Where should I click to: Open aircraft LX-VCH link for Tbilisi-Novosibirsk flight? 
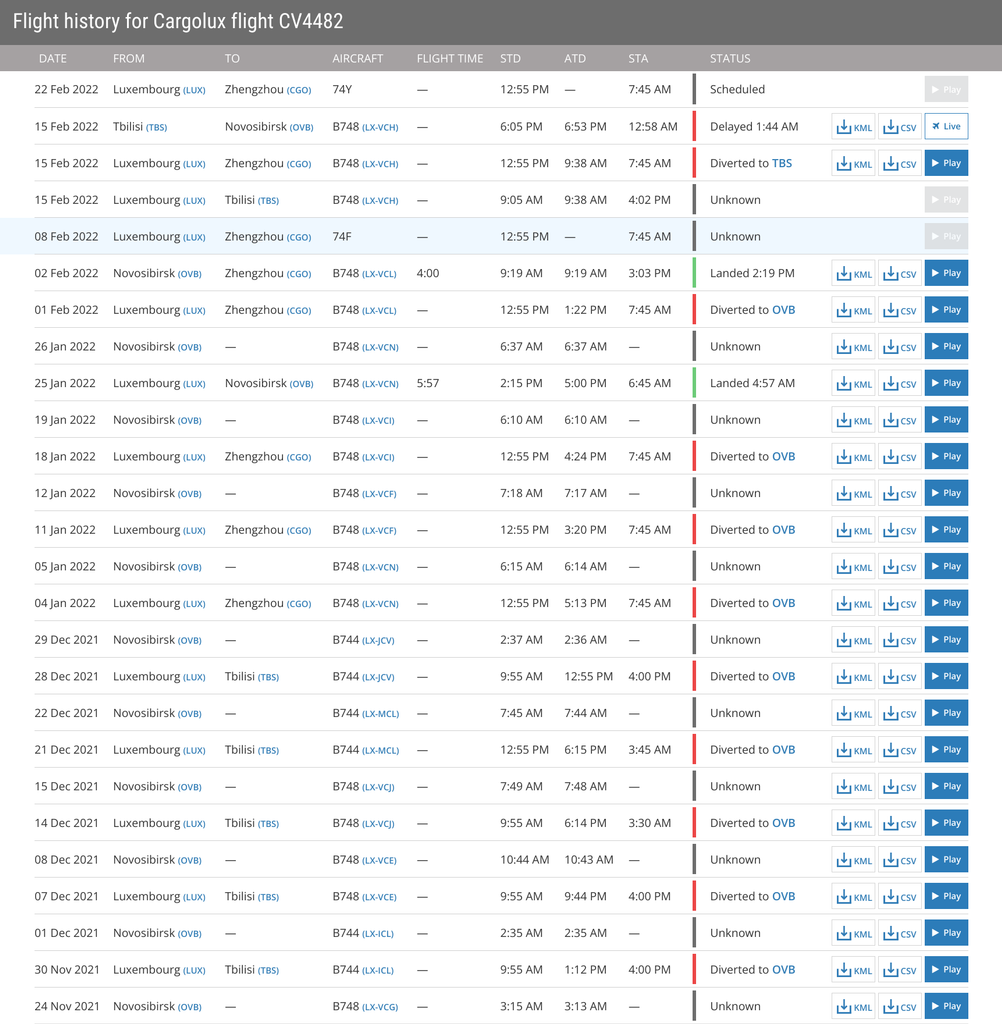coord(380,127)
